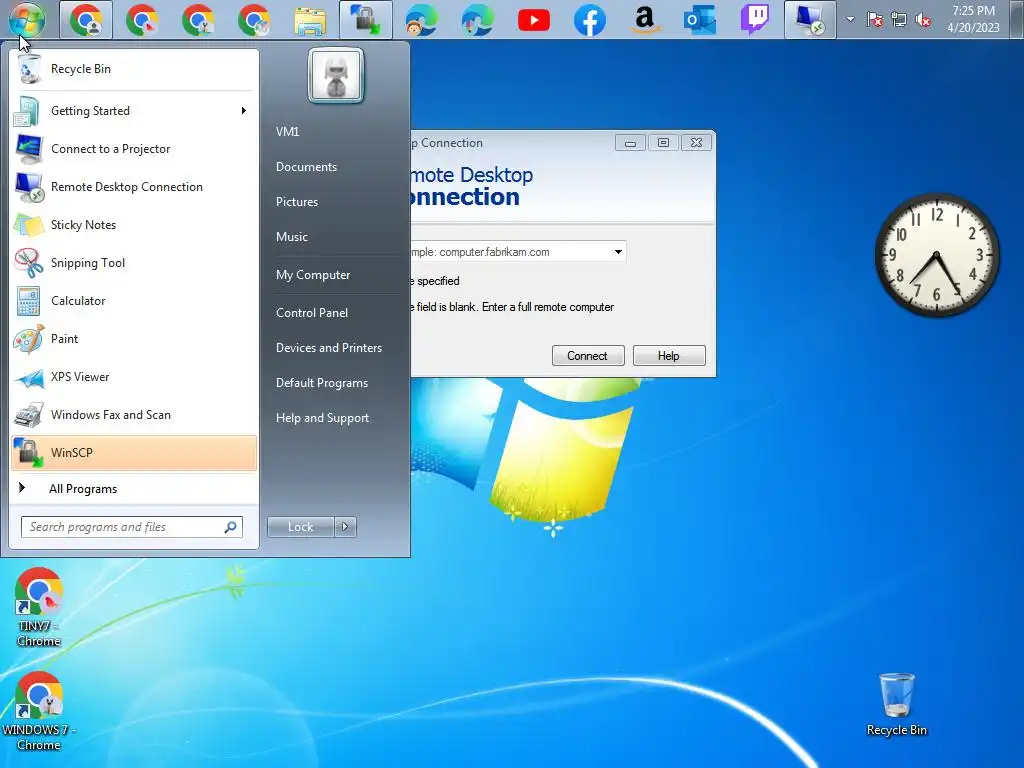Open Chrome with red arrow badge in taskbar
The height and width of the screenshot is (768, 1024).
142,20
